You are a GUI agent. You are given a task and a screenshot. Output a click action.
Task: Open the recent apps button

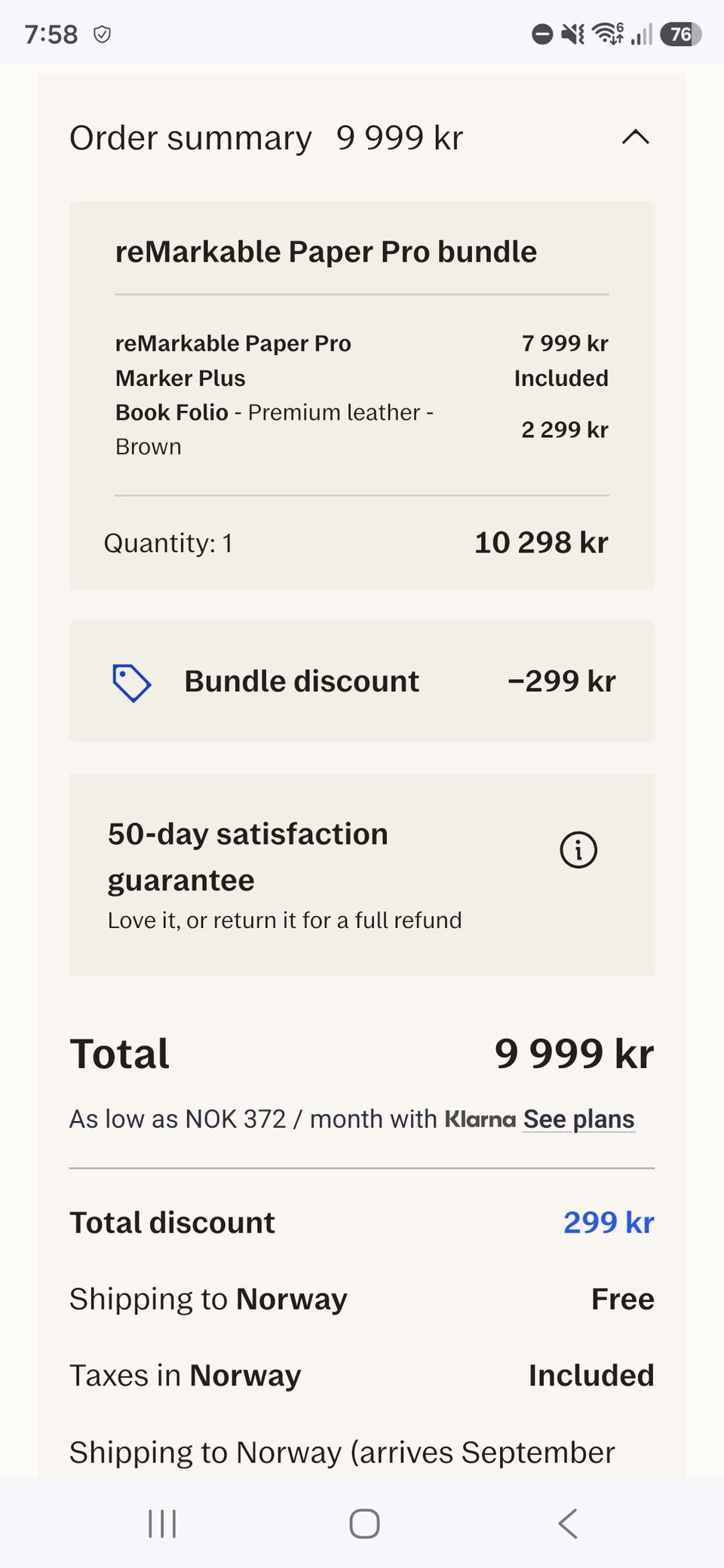point(162,1524)
